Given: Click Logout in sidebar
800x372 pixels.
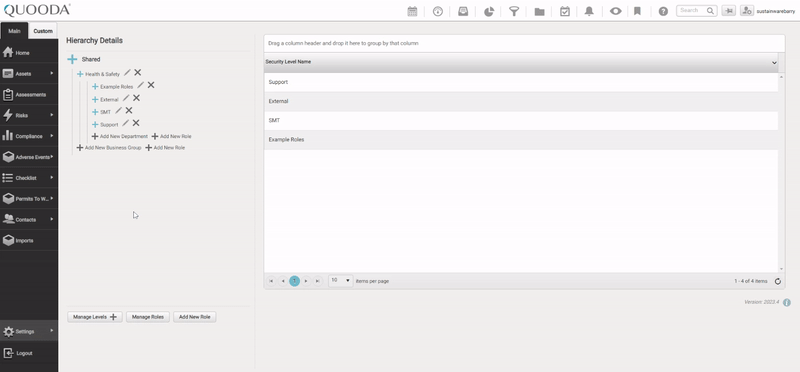Looking at the screenshot, I should [x=29, y=353].
